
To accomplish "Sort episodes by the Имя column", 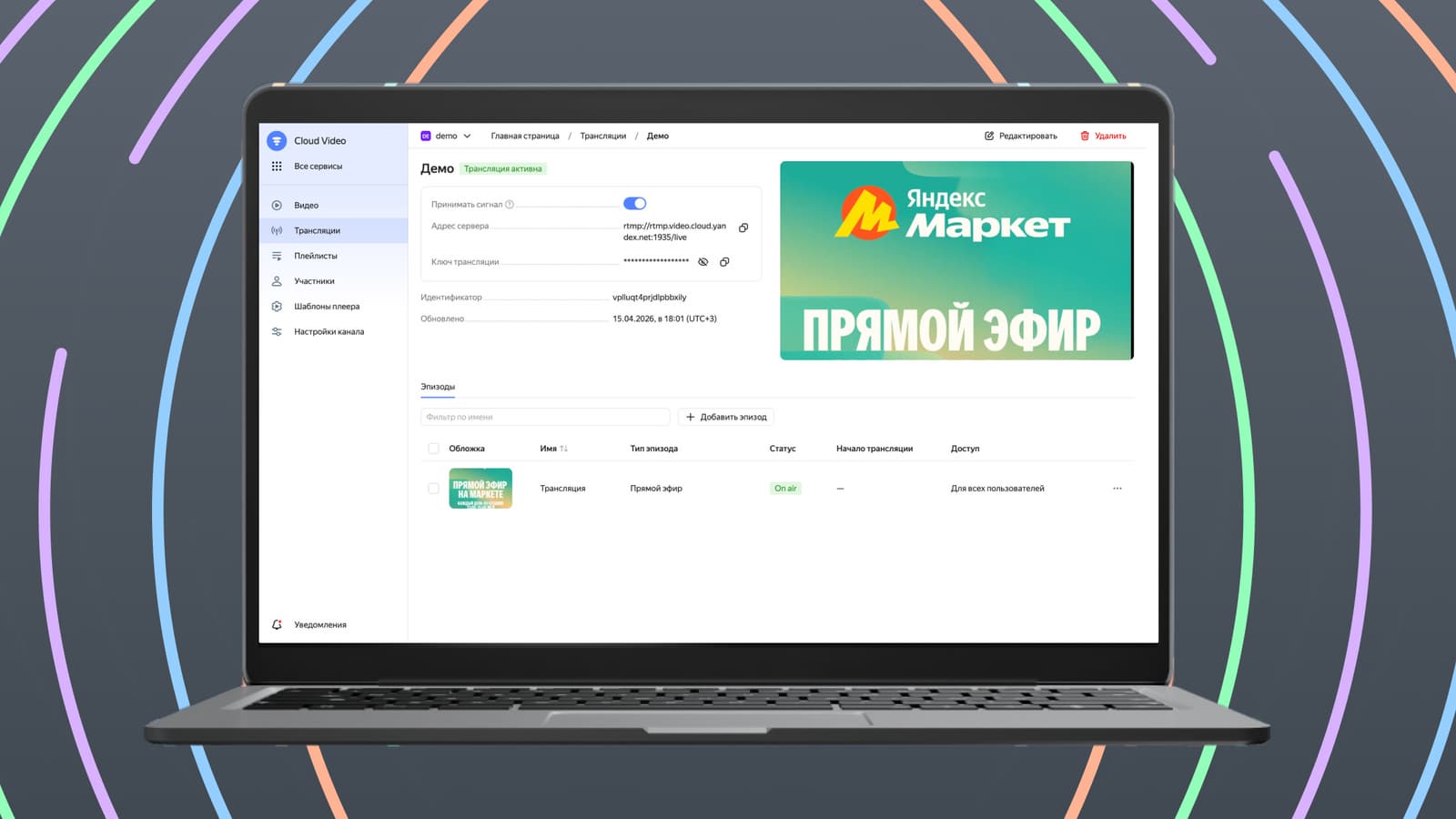I will (553, 449).
